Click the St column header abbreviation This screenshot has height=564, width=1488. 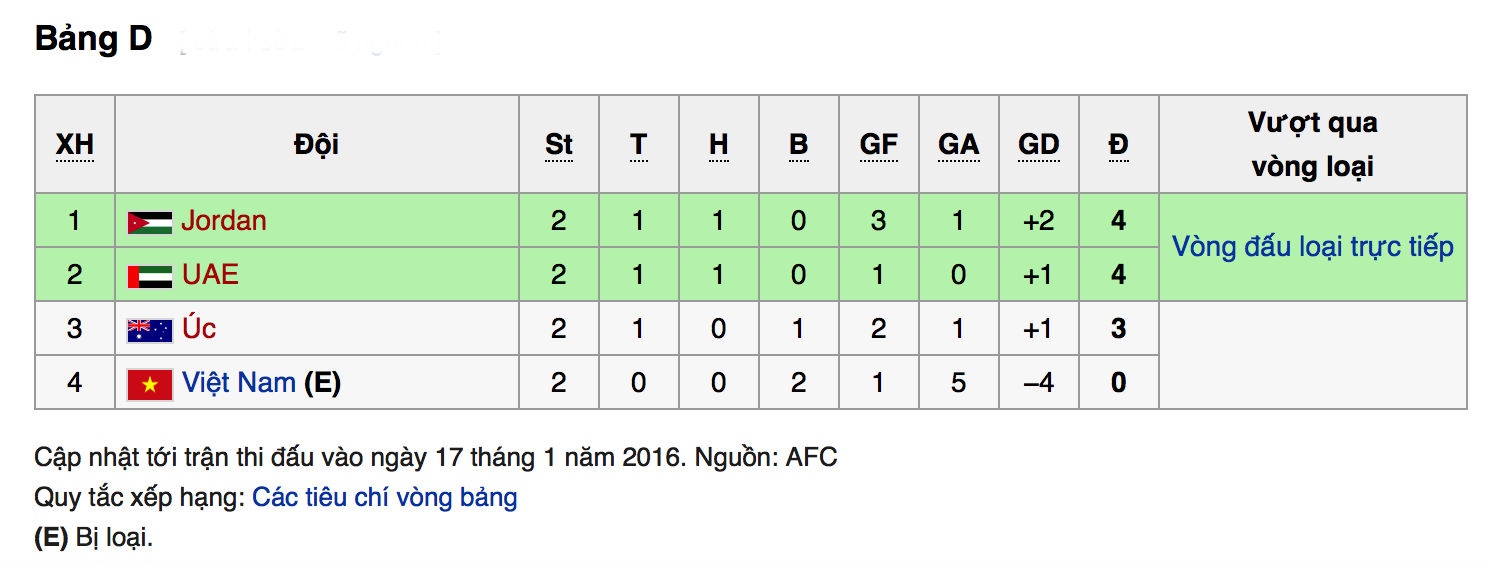pos(559,145)
